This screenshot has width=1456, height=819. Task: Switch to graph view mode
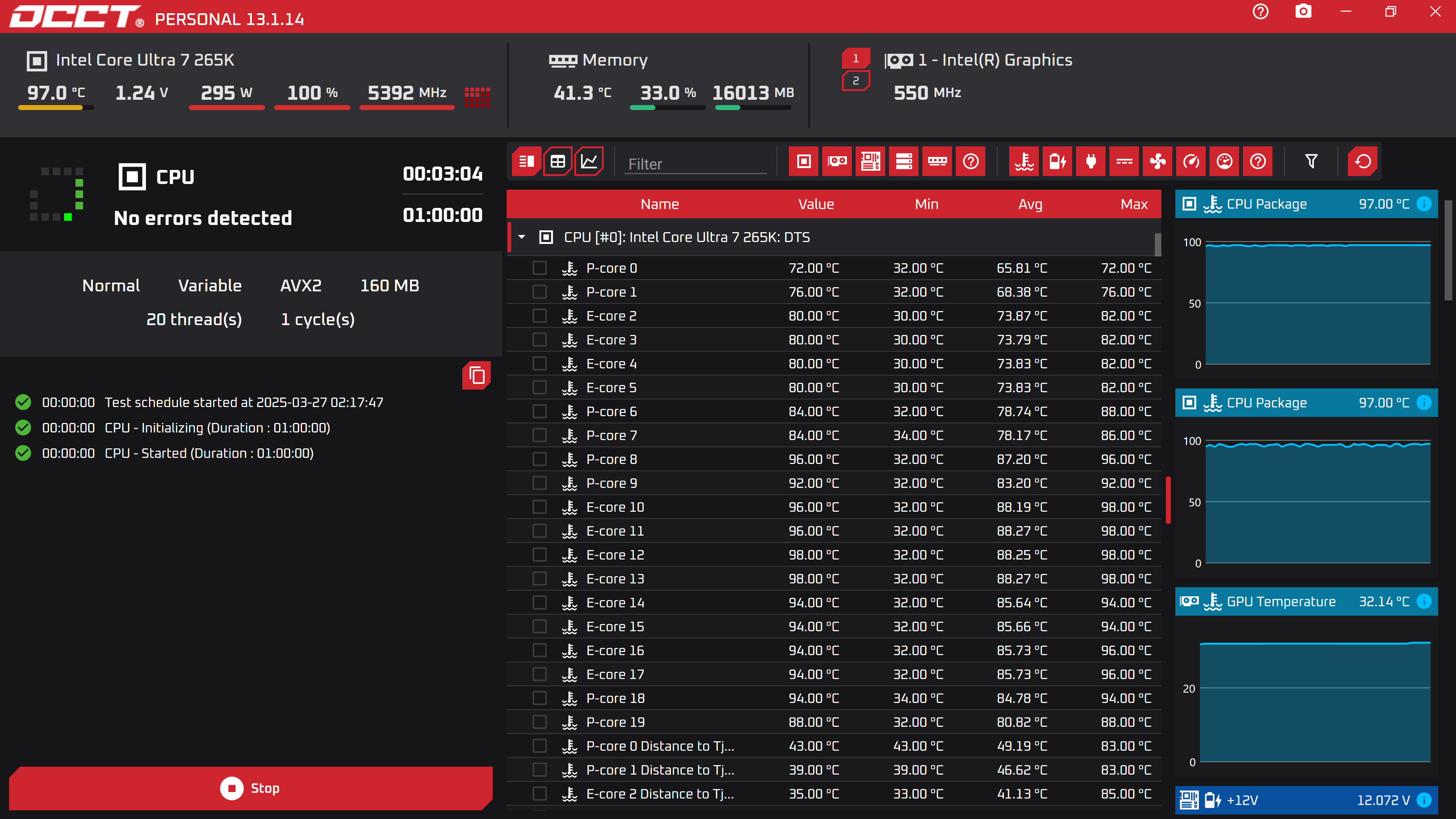(589, 162)
